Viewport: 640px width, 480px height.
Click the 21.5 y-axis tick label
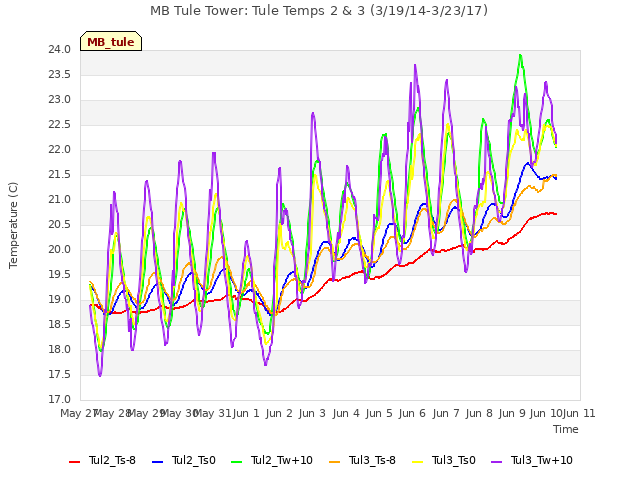coord(60,175)
